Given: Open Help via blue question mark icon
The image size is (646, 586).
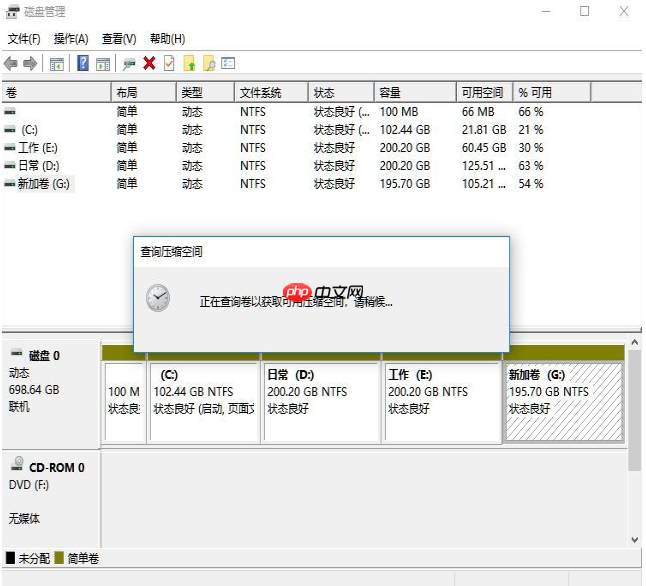Looking at the screenshot, I should [x=83, y=63].
